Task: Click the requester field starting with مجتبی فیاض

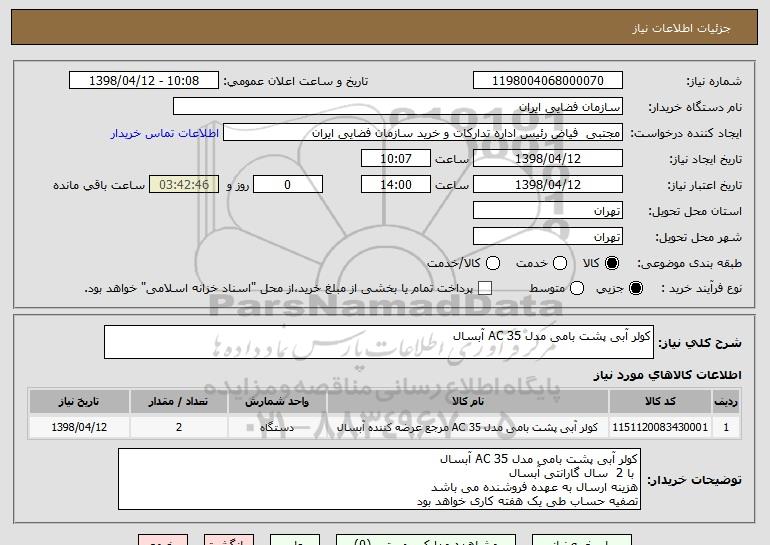Action: [423, 133]
